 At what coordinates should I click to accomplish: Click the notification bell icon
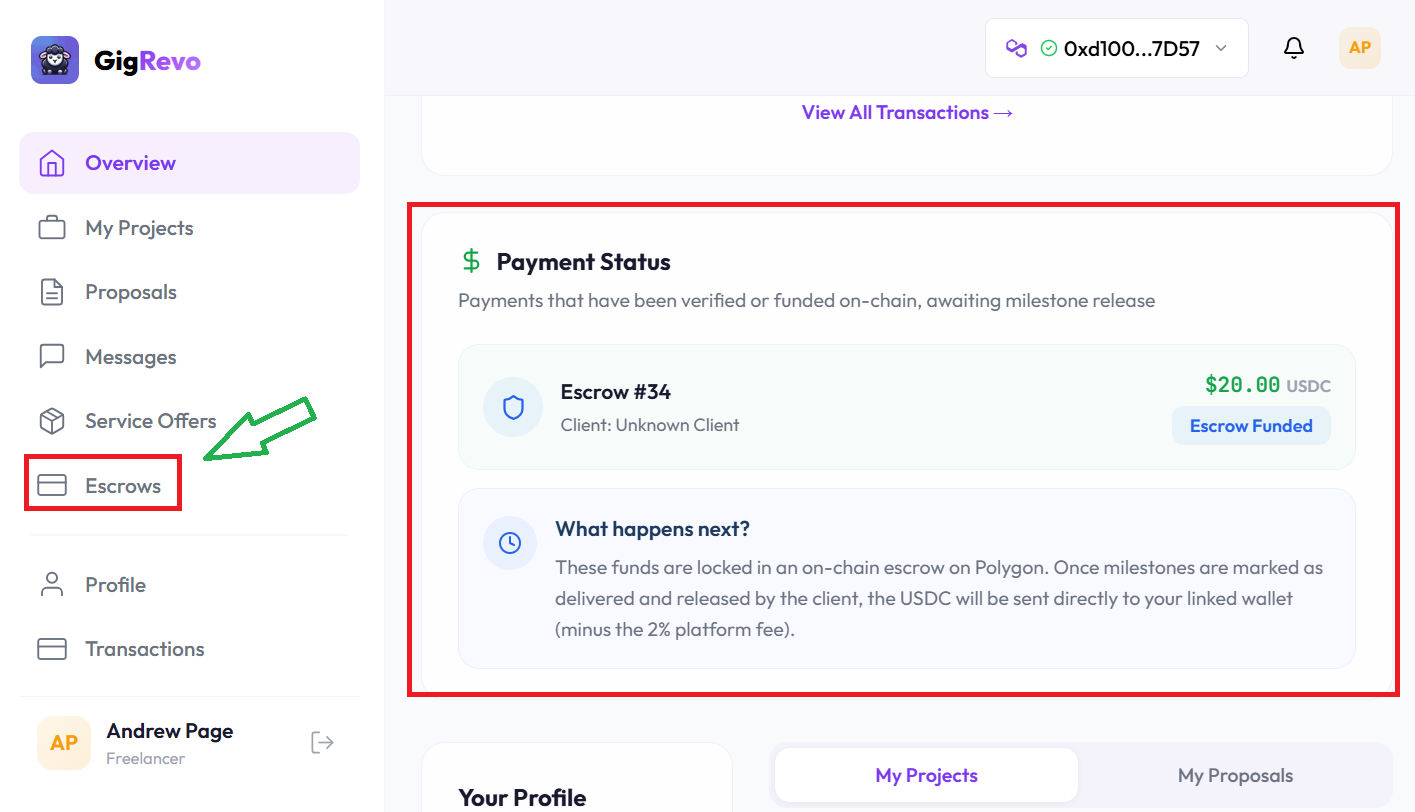[x=1293, y=47]
